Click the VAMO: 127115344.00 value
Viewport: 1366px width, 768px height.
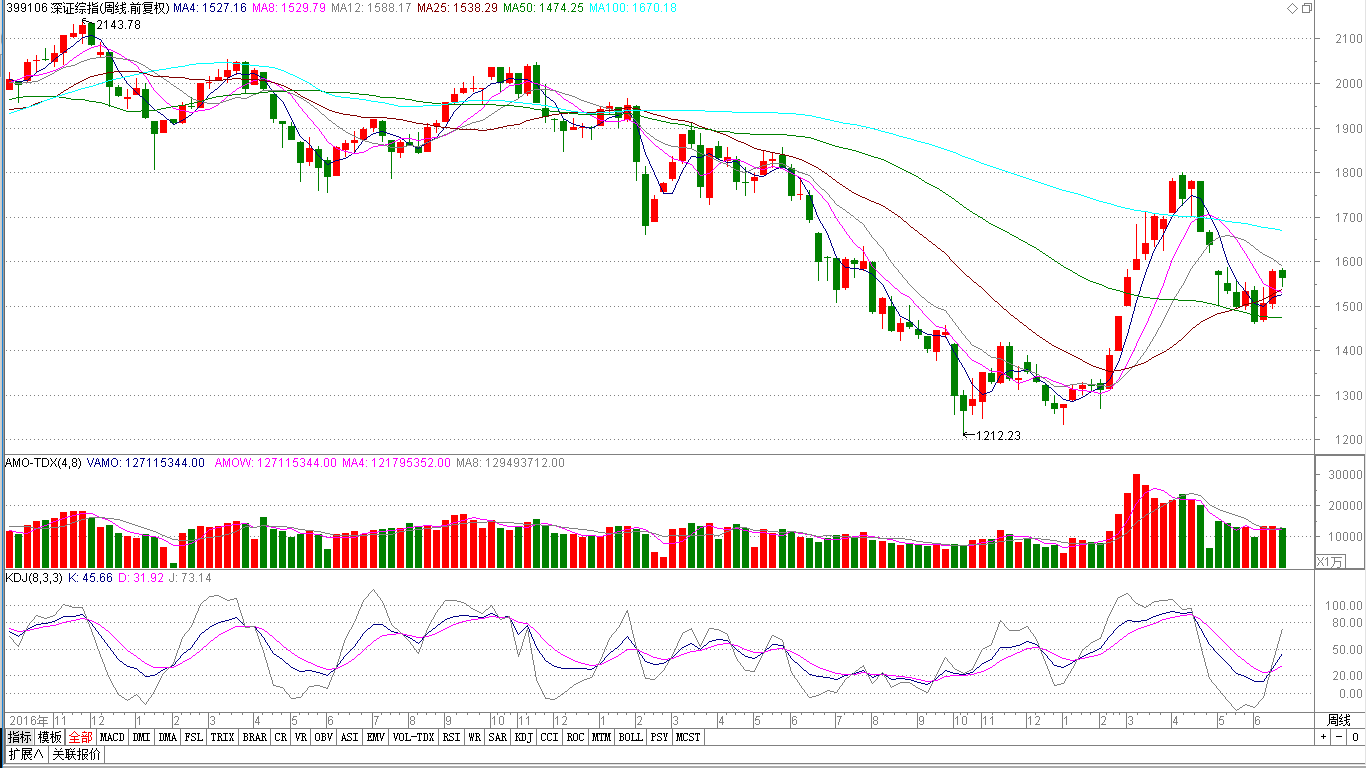(x=146, y=463)
